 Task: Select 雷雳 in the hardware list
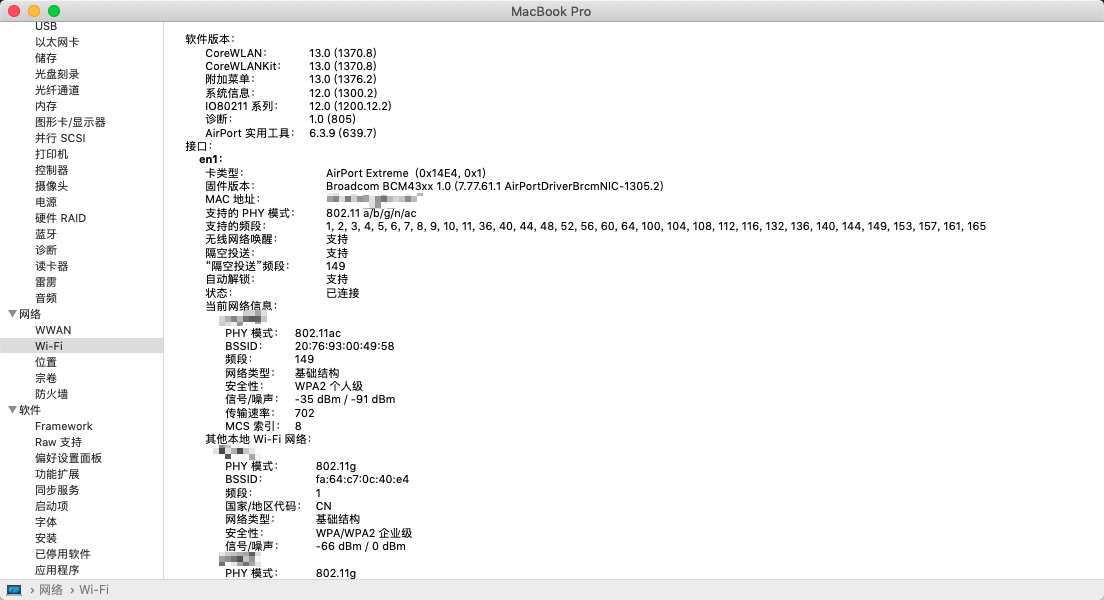click(46, 282)
